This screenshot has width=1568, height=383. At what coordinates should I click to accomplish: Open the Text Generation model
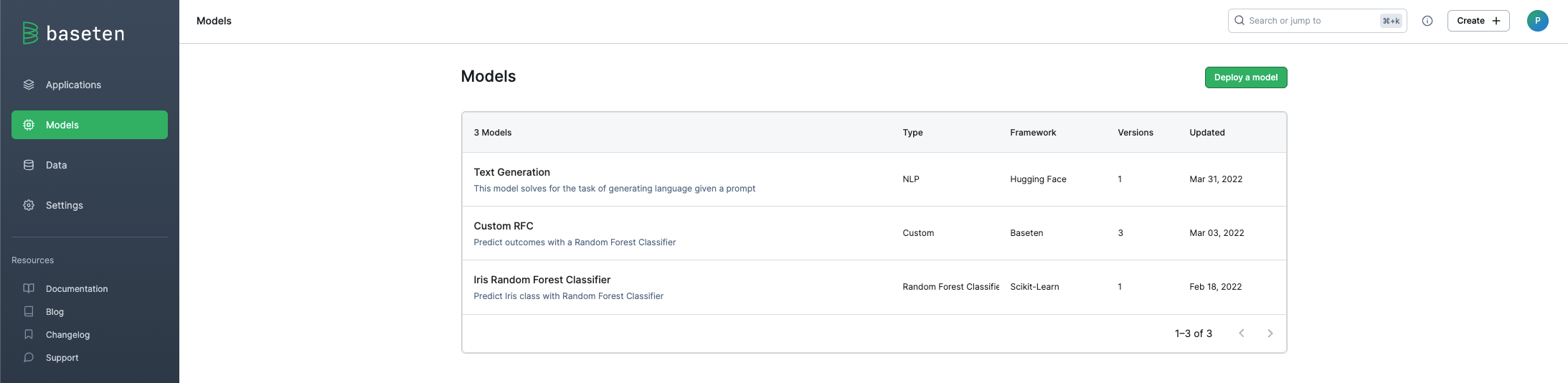coord(512,172)
